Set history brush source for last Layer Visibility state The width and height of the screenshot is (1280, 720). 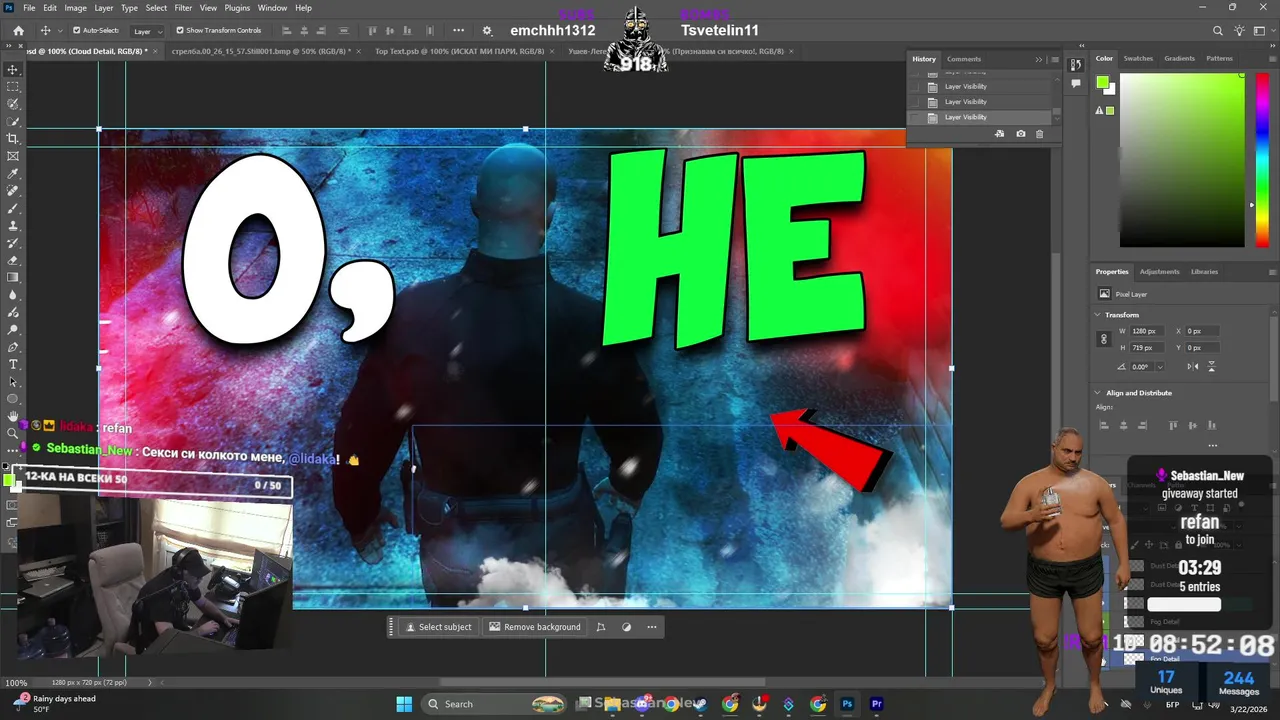point(914,117)
